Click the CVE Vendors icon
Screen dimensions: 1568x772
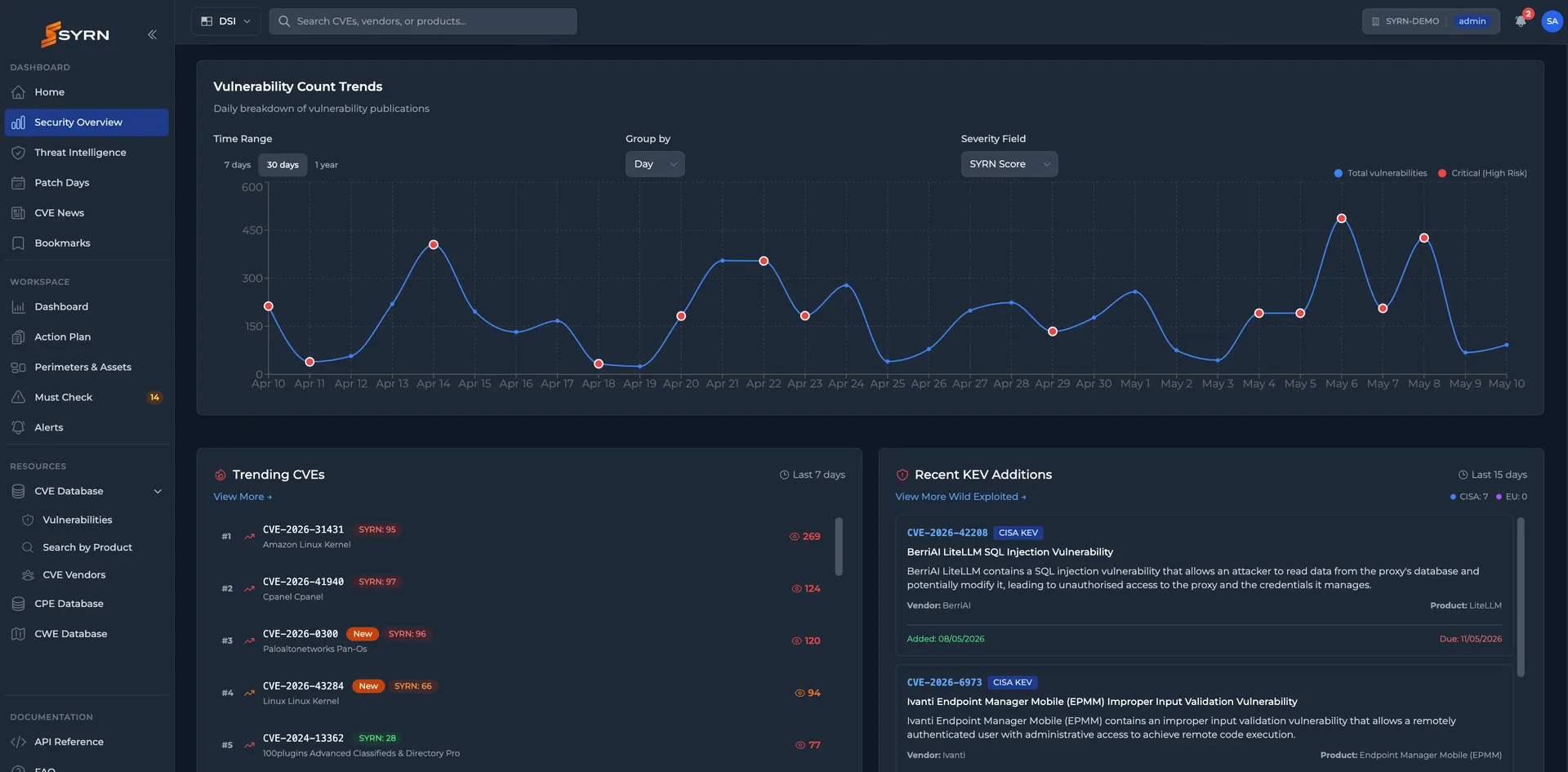28,576
